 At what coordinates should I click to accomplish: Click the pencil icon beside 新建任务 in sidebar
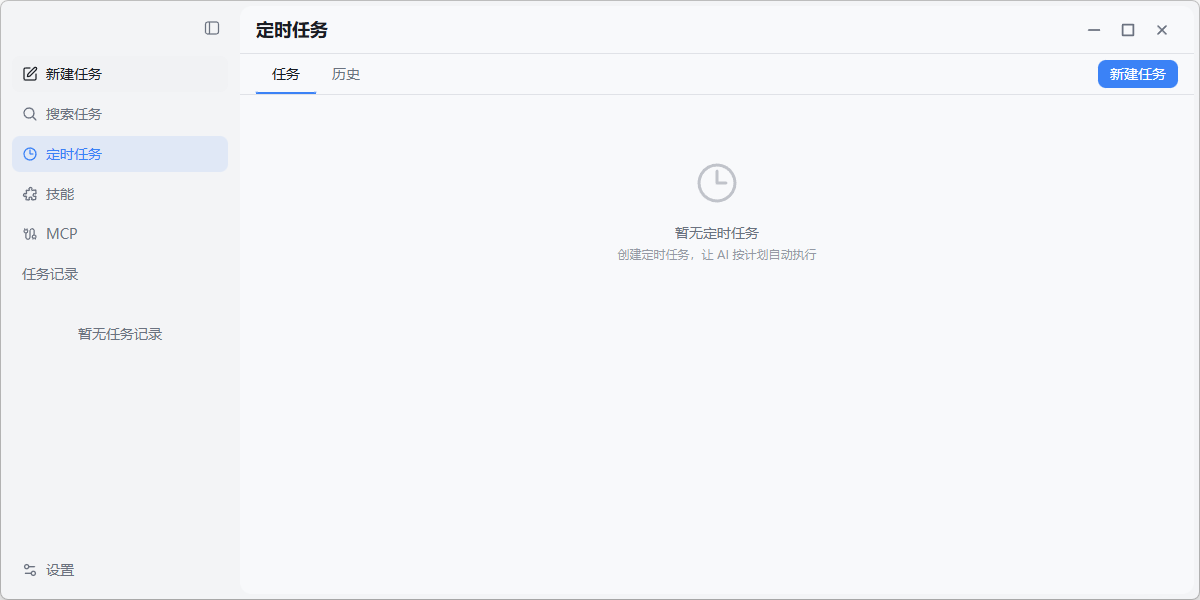pos(30,74)
